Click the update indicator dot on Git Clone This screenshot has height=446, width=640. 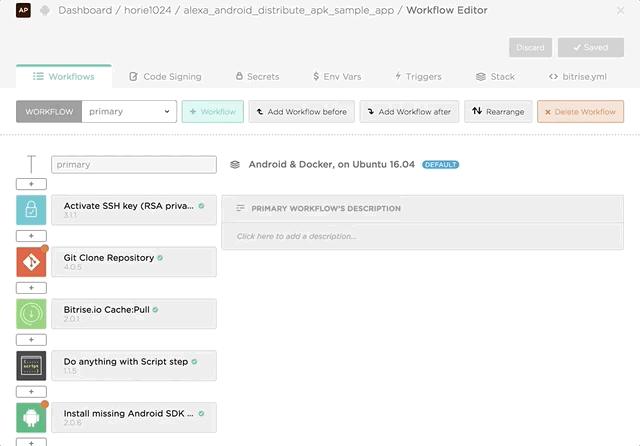pos(44,249)
